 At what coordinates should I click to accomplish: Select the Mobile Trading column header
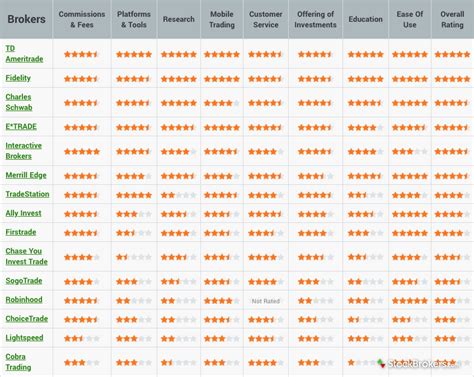tap(222, 19)
